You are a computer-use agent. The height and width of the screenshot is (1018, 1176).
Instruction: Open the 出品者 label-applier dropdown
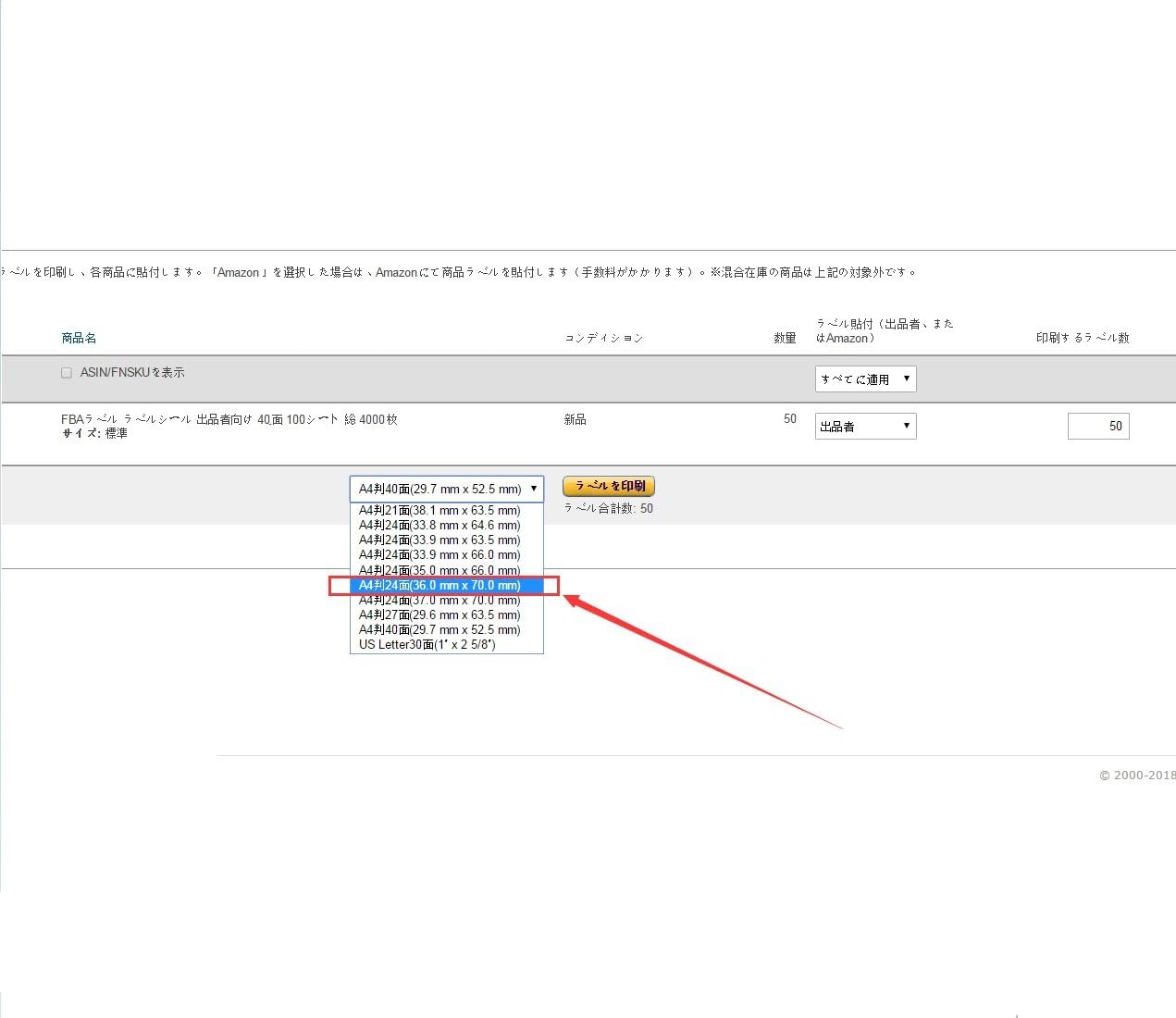coord(865,426)
